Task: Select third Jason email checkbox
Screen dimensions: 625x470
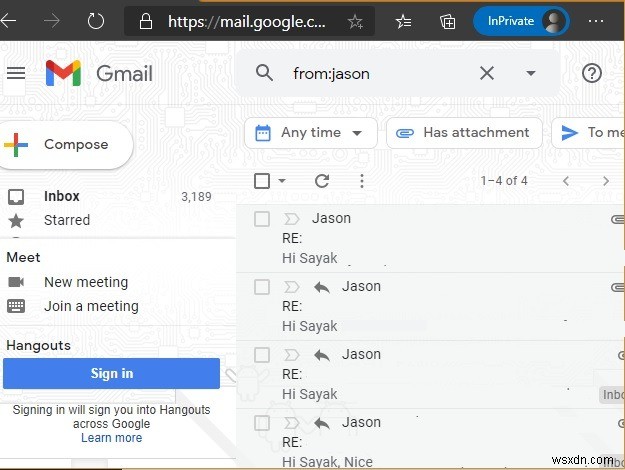Action: click(x=262, y=355)
